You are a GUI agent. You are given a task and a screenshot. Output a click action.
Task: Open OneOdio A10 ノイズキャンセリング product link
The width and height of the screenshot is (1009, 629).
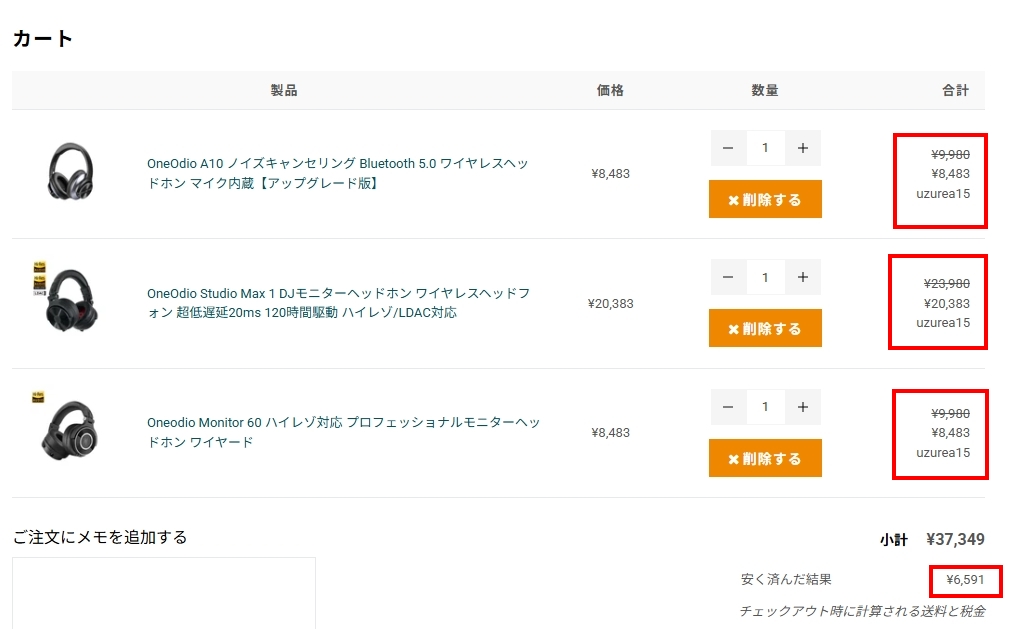tap(338, 173)
